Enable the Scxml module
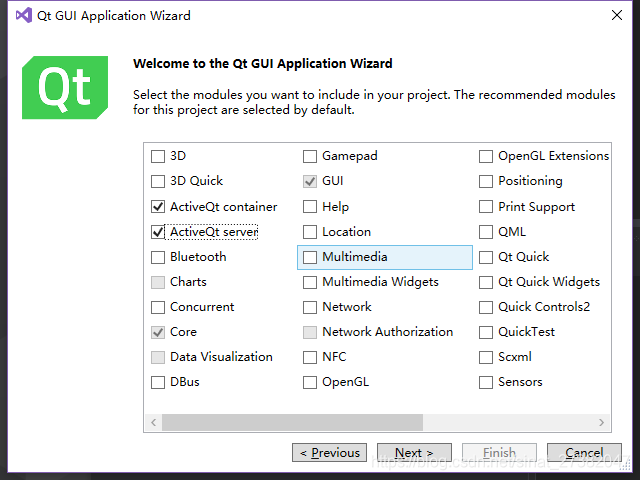This screenshot has width=640, height=480. pyautogui.click(x=486, y=357)
